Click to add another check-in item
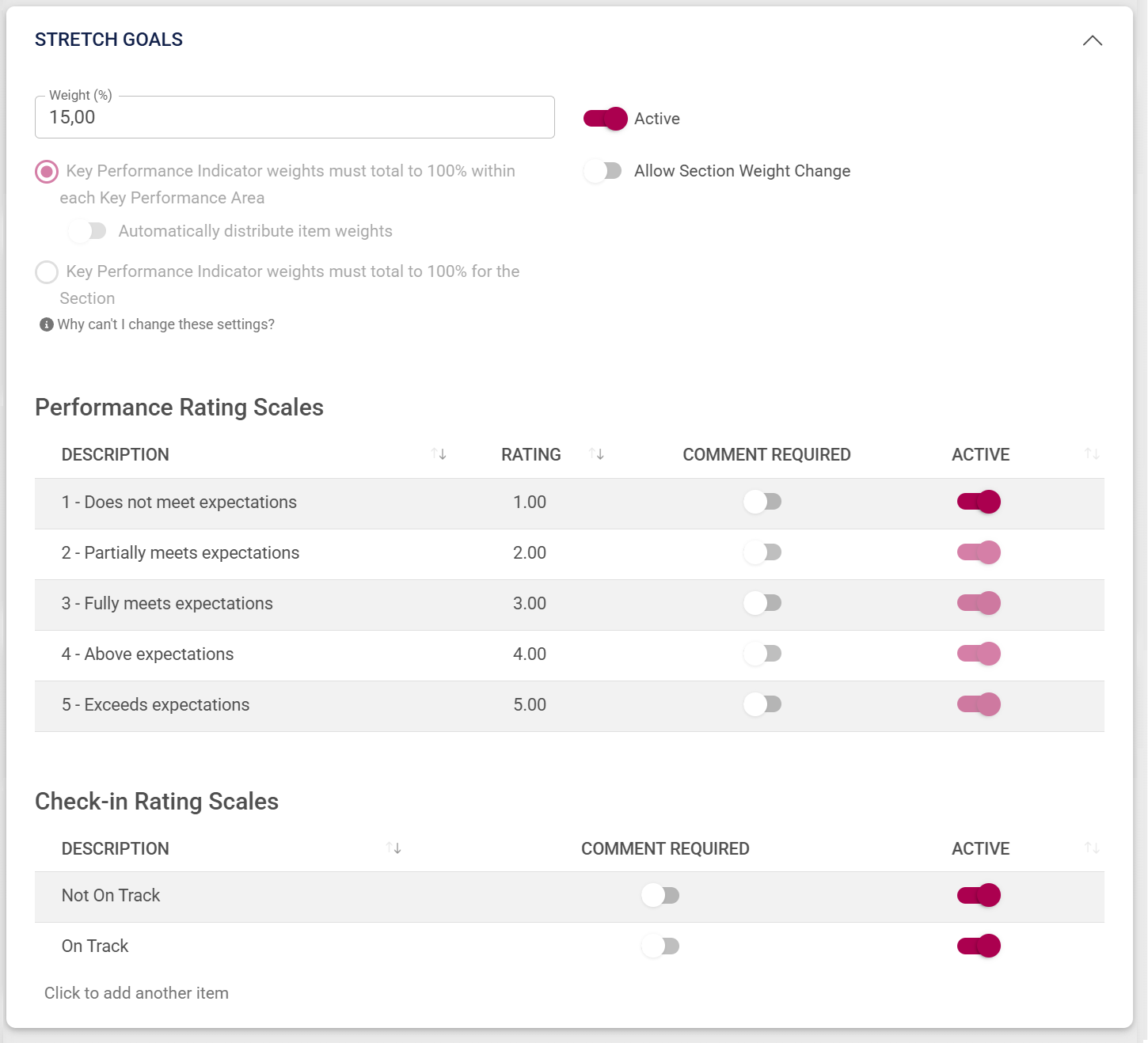 [x=136, y=992]
